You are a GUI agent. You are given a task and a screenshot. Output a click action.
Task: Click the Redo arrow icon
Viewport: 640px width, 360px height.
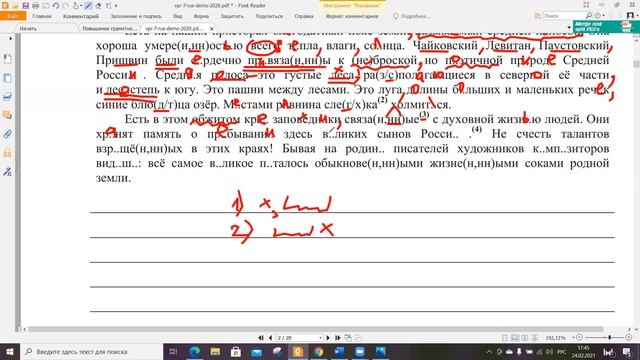[x=66, y=5]
